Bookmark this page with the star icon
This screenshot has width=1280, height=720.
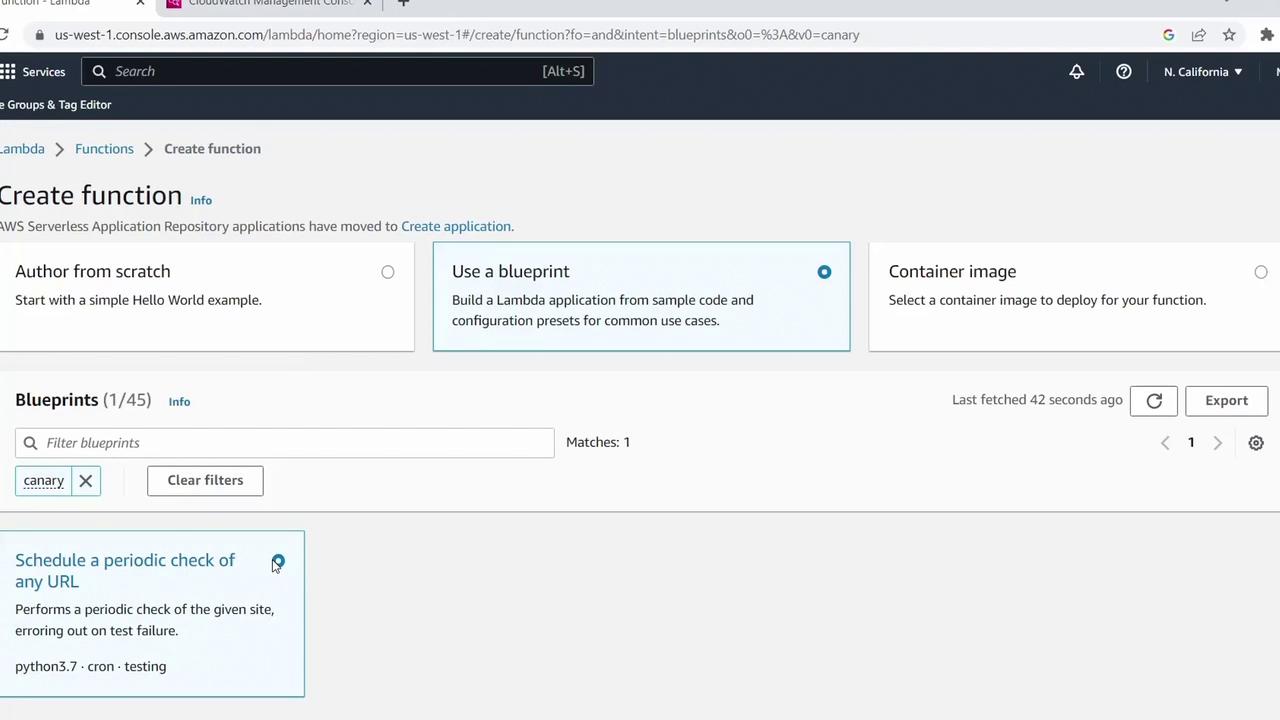click(1229, 35)
